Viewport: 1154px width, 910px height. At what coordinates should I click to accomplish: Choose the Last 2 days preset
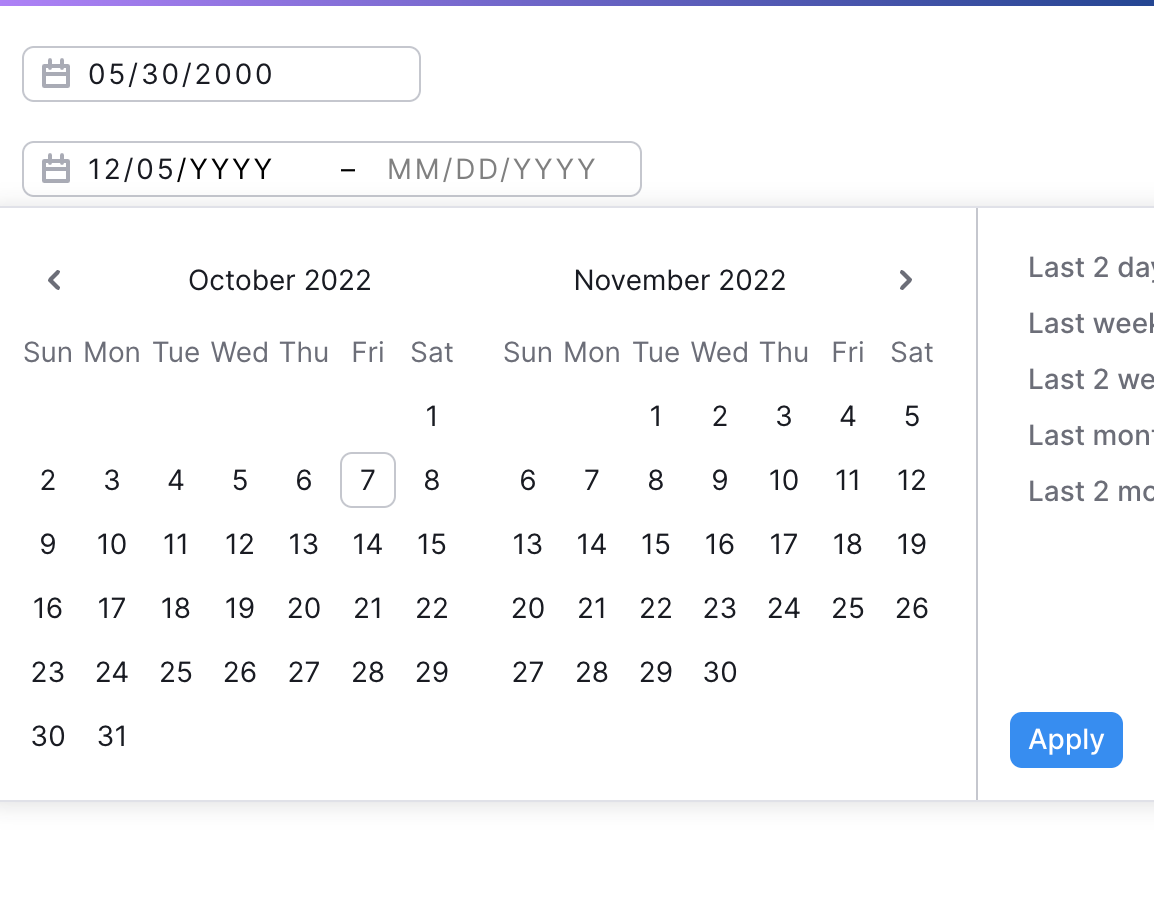(x=1090, y=267)
